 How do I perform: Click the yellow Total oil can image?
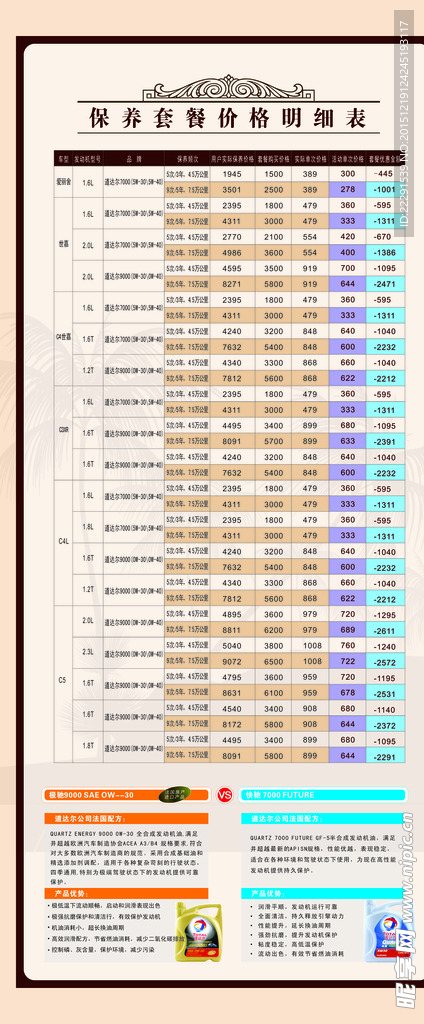point(199,933)
